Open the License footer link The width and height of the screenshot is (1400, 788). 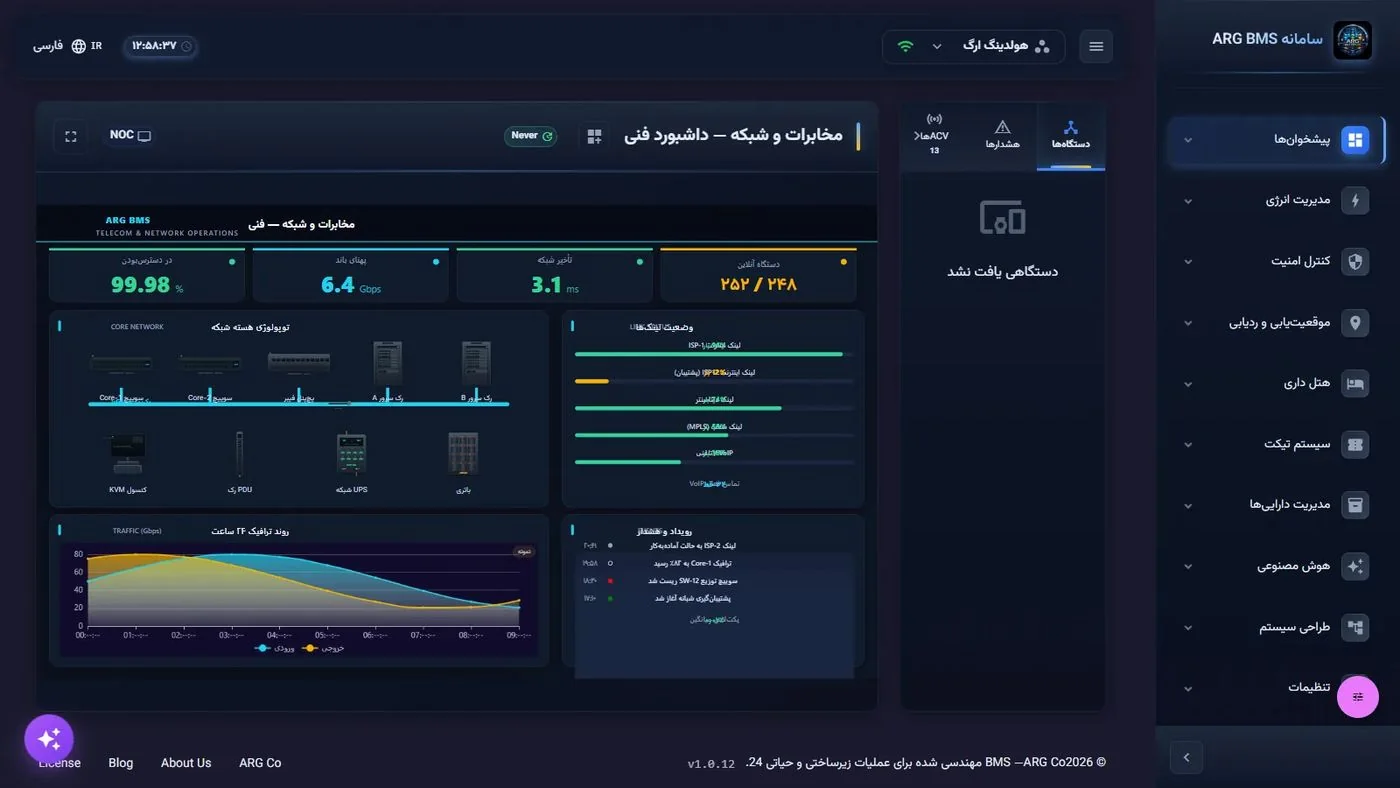pyautogui.click(x=60, y=763)
